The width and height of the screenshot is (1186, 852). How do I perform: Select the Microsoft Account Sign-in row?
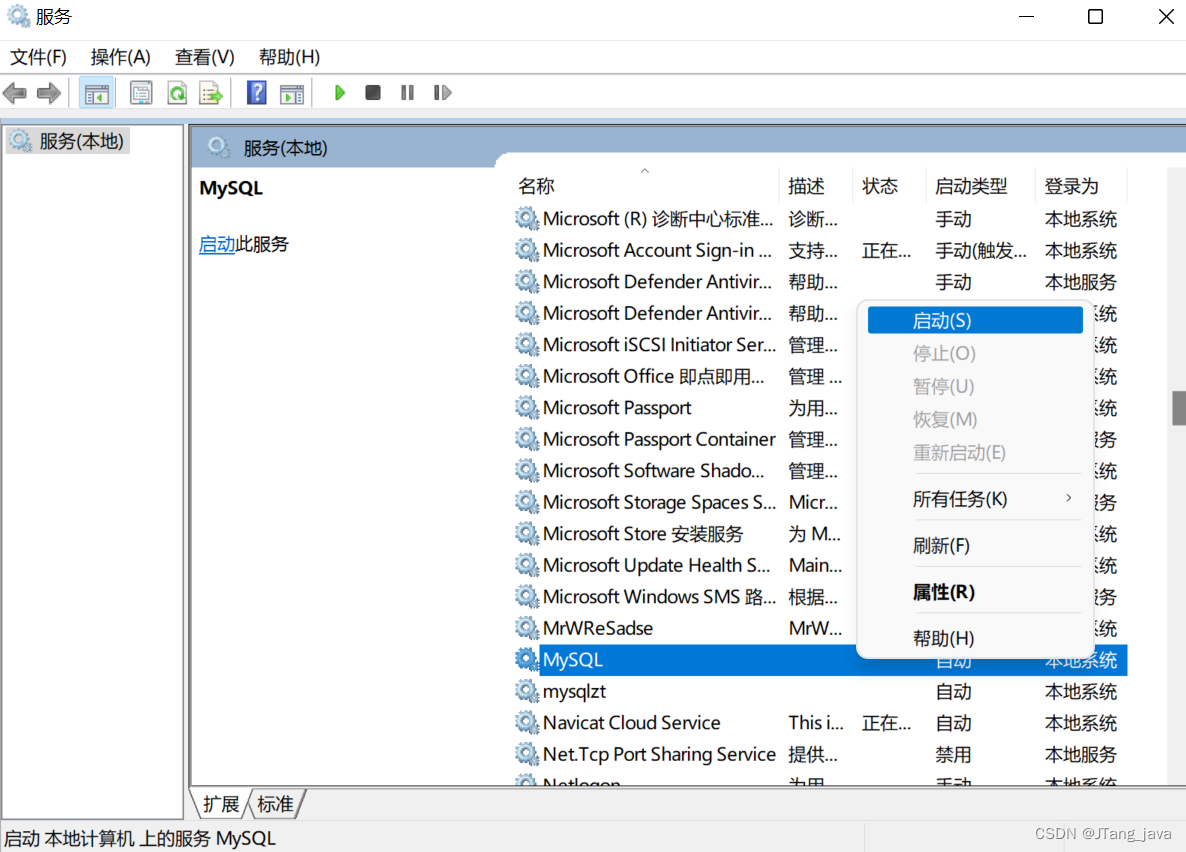821,250
